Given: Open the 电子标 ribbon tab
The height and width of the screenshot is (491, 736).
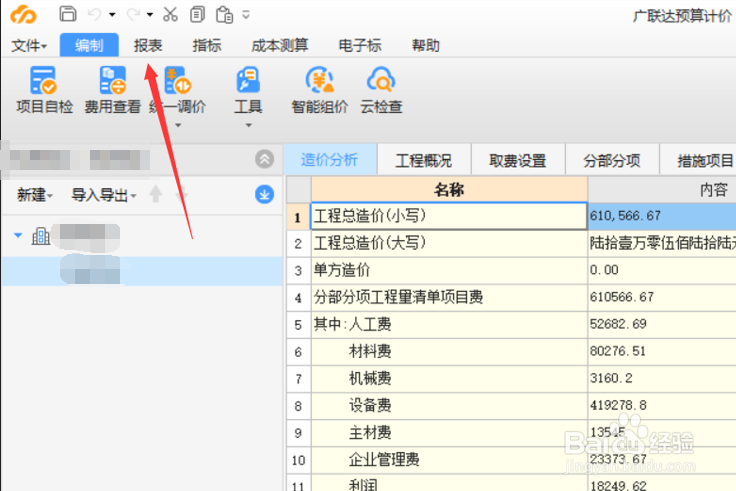Looking at the screenshot, I should [x=360, y=46].
